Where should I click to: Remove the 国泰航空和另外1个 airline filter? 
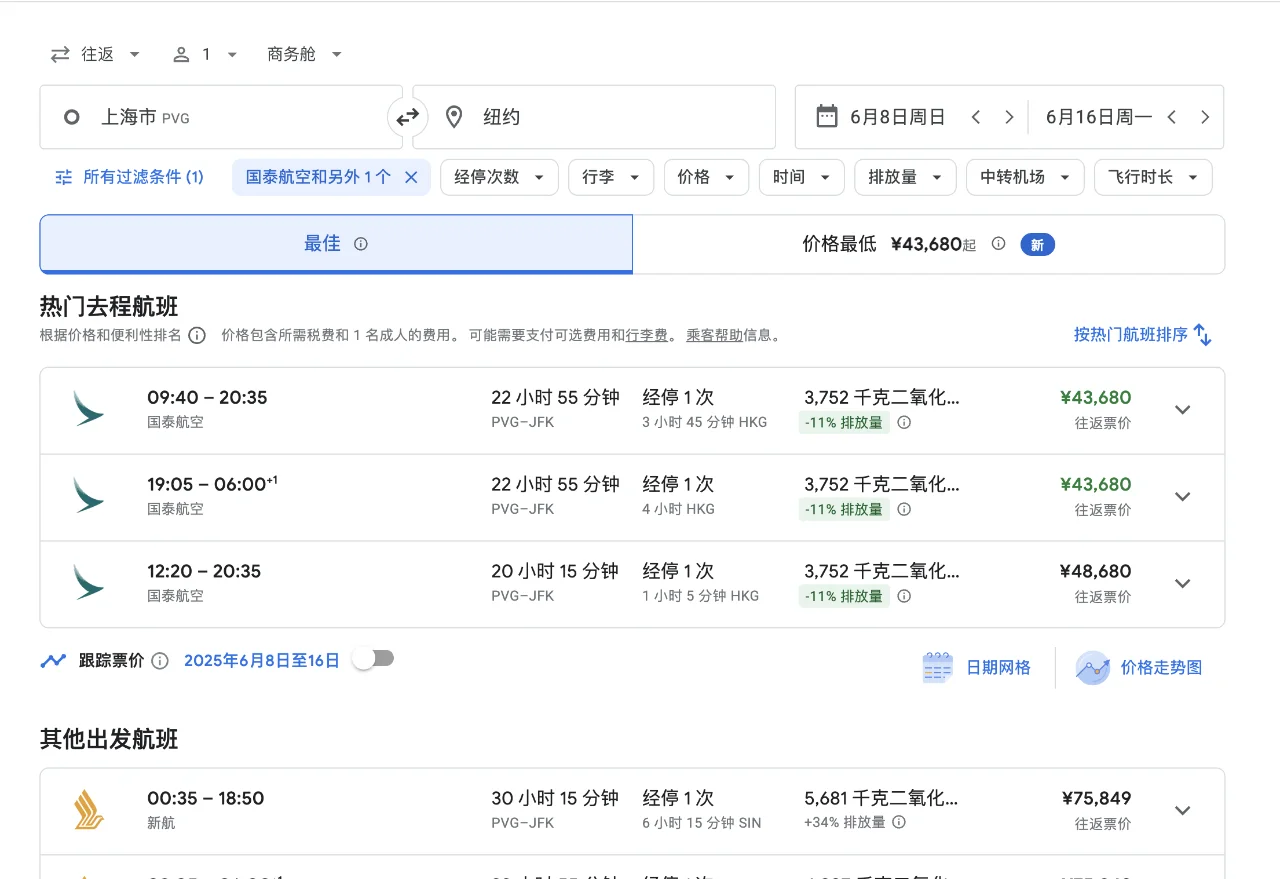click(x=410, y=176)
